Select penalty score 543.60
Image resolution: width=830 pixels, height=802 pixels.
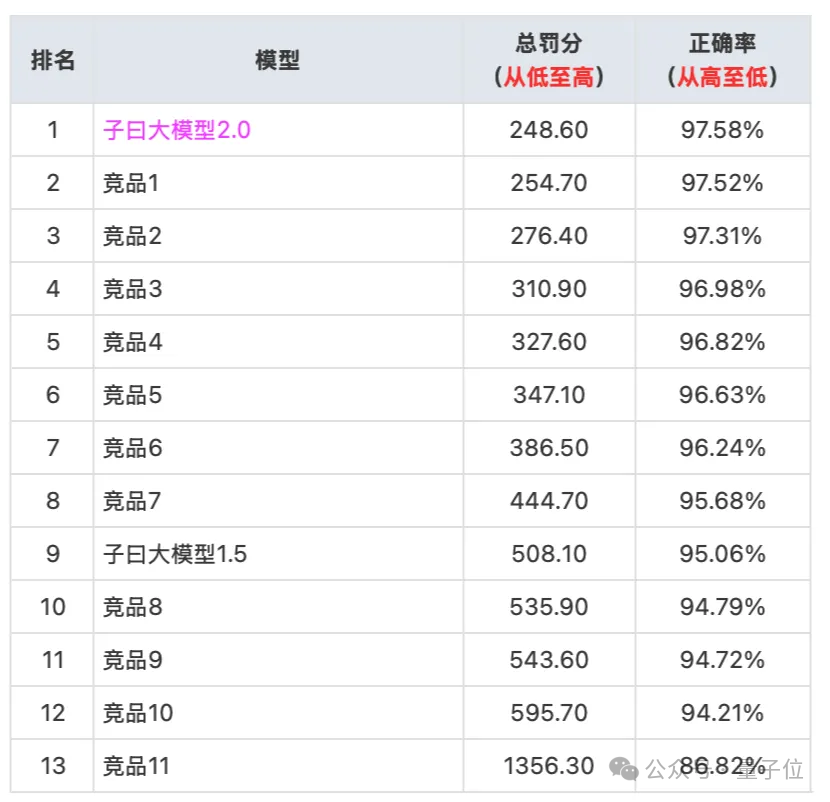coord(549,660)
